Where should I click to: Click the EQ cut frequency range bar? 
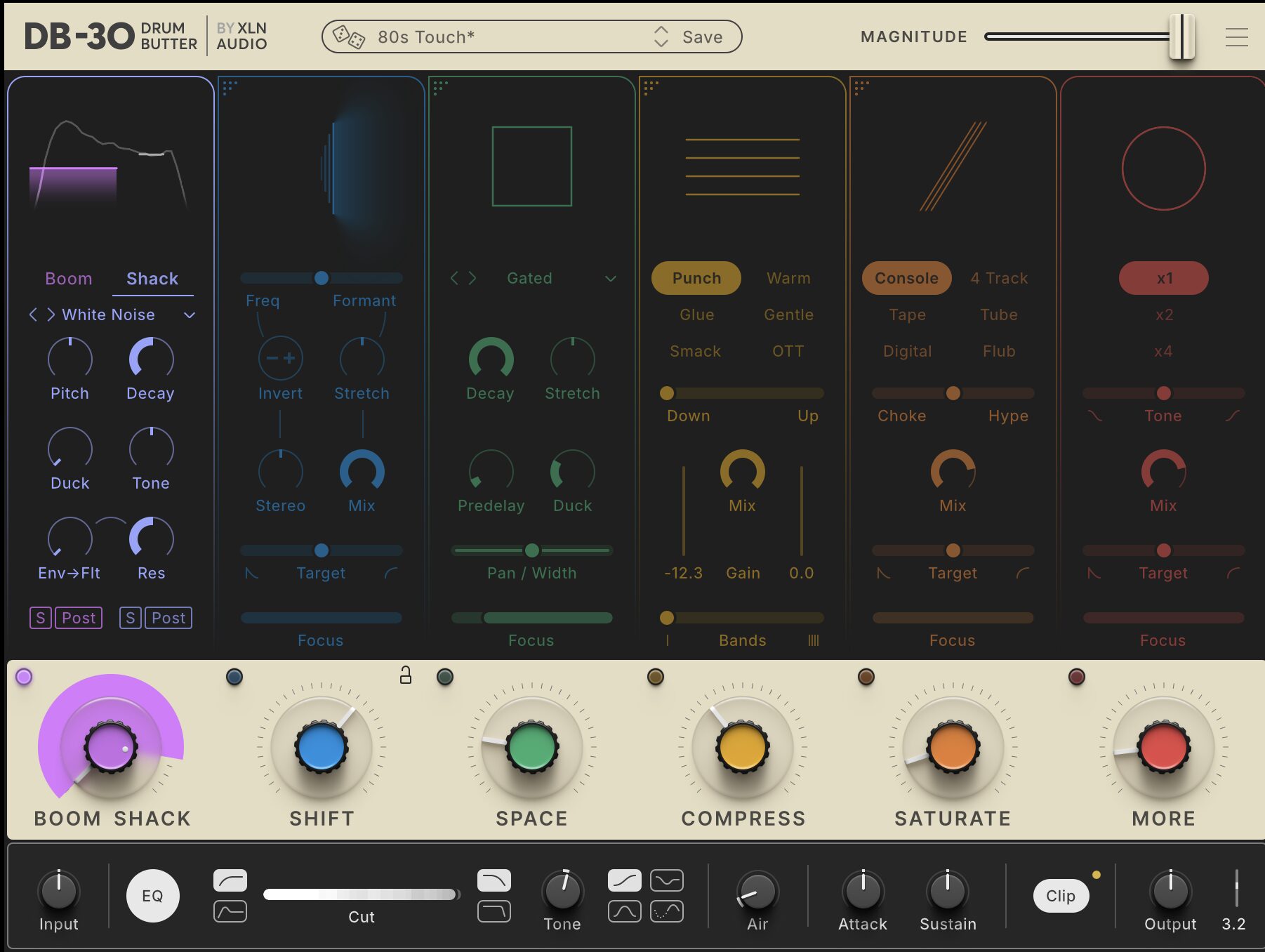[x=361, y=894]
